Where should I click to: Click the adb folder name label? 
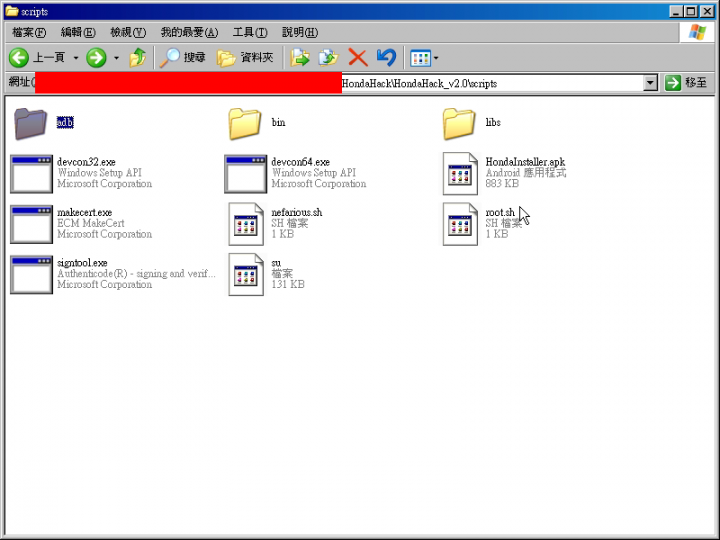coord(65,122)
